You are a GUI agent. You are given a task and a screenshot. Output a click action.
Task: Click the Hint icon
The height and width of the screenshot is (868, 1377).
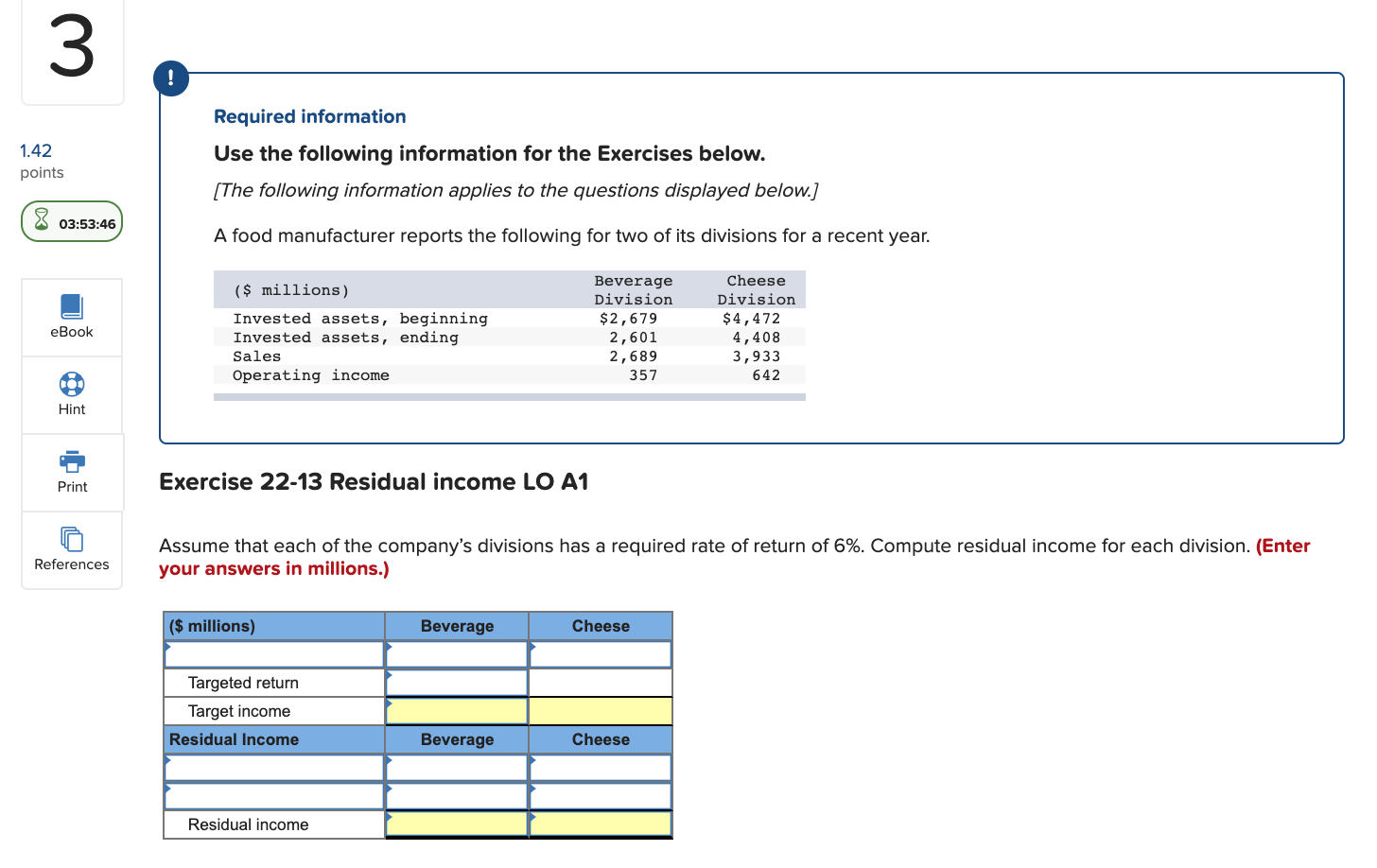tap(72, 394)
